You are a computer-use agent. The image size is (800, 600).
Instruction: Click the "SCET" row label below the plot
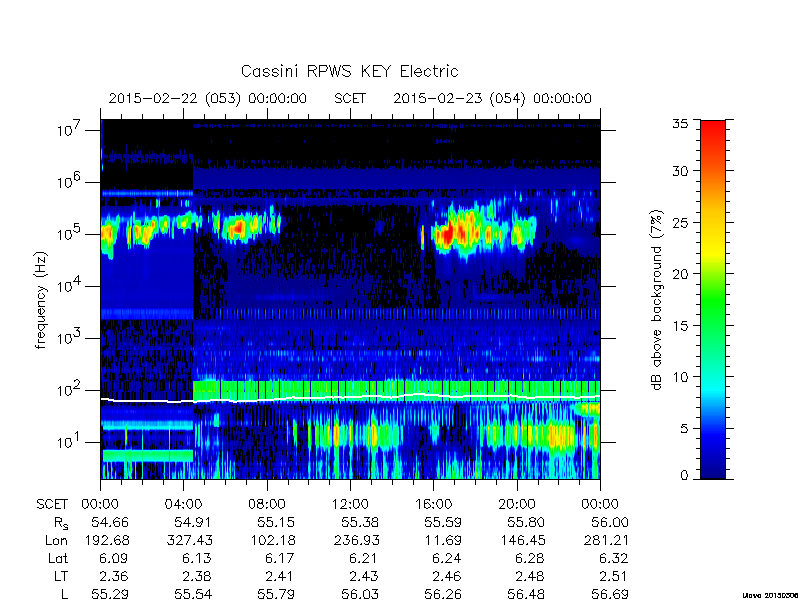(x=52, y=505)
